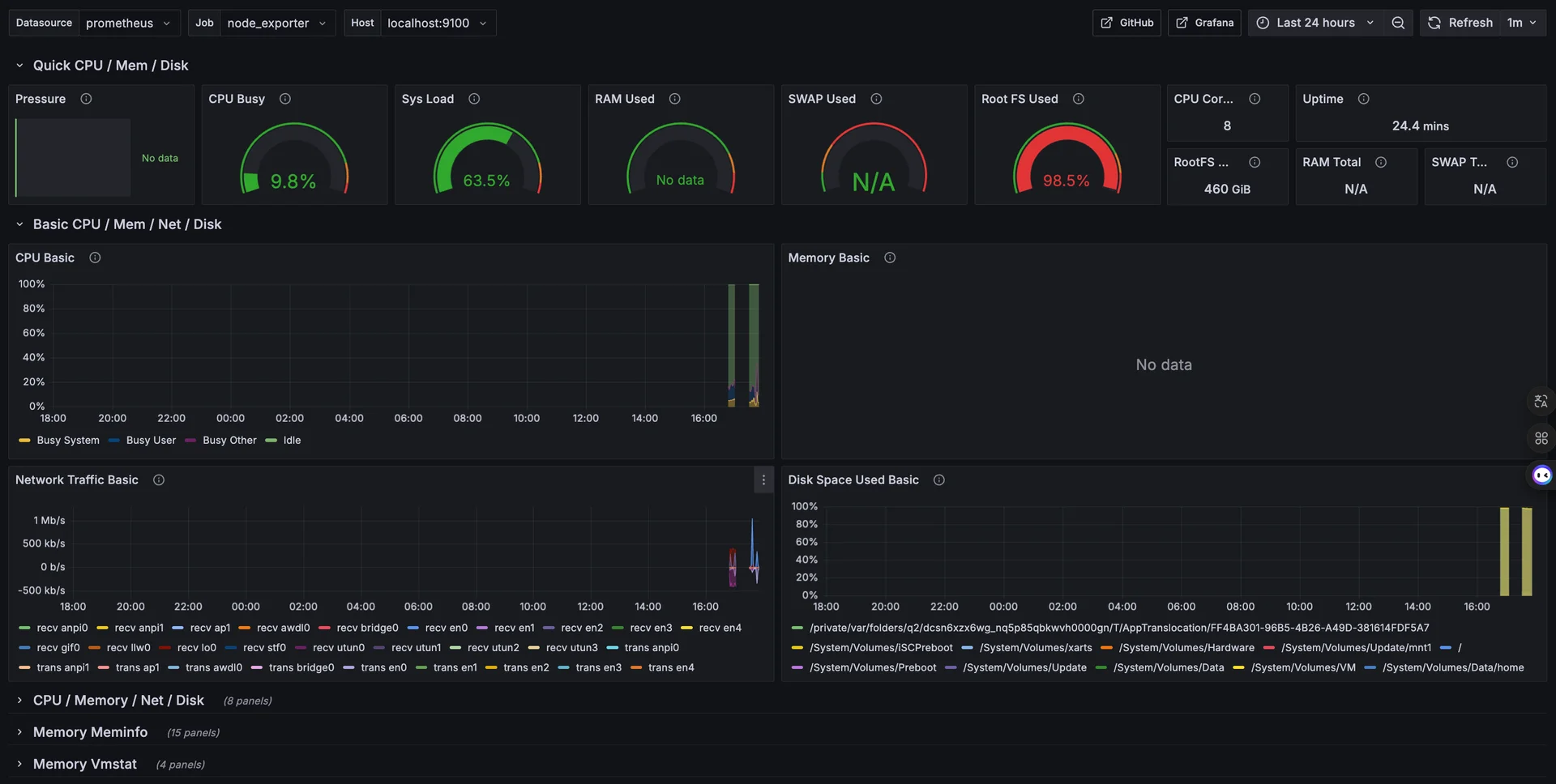Open the Network Traffic Basic panel menu
The image size is (1556, 784).
[763, 480]
